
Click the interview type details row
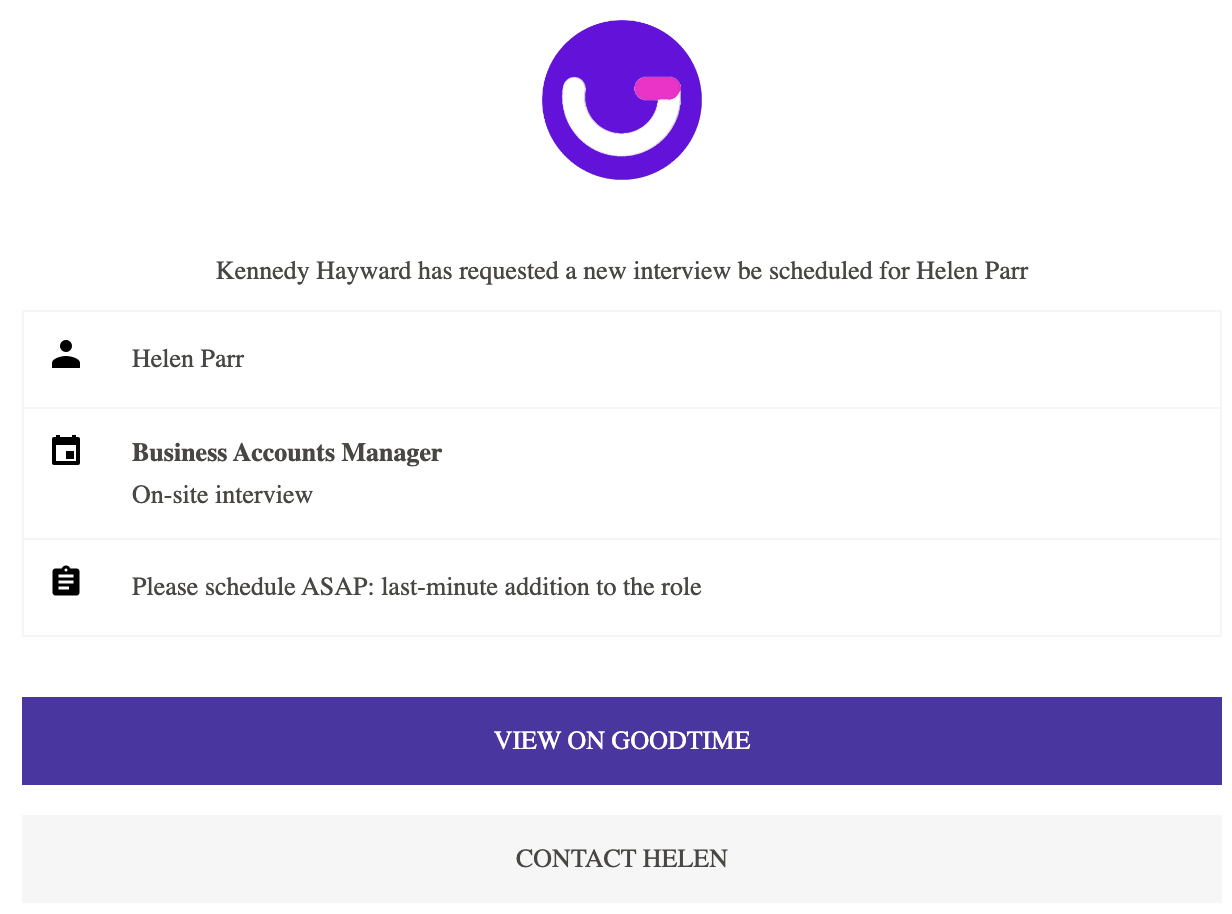(621, 473)
